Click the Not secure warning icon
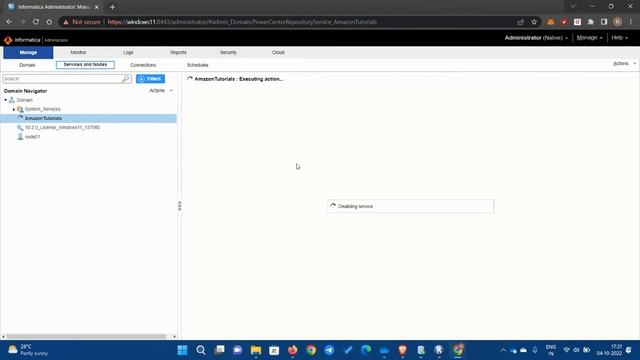The image size is (640, 360). 66,22
